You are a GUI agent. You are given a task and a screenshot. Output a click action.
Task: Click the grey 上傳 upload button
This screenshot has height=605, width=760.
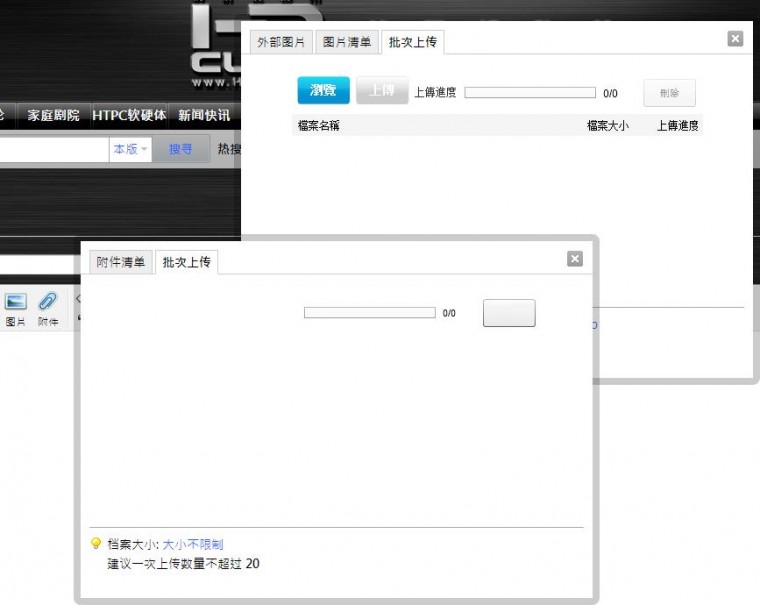click(x=382, y=90)
